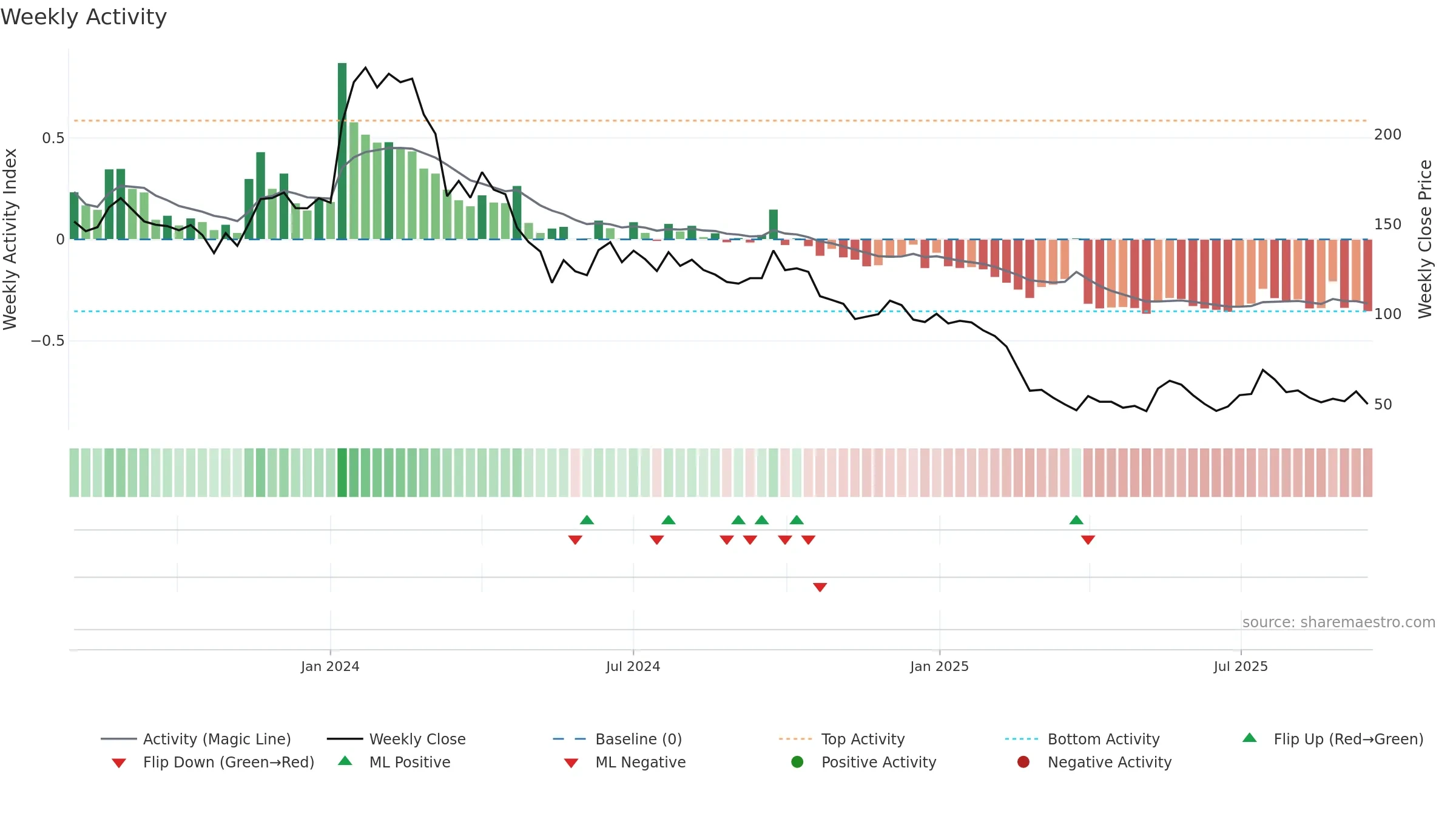Click the −0.5 activity axis tick
Viewport: 1456px width, 819px height.
[x=48, y=341]
